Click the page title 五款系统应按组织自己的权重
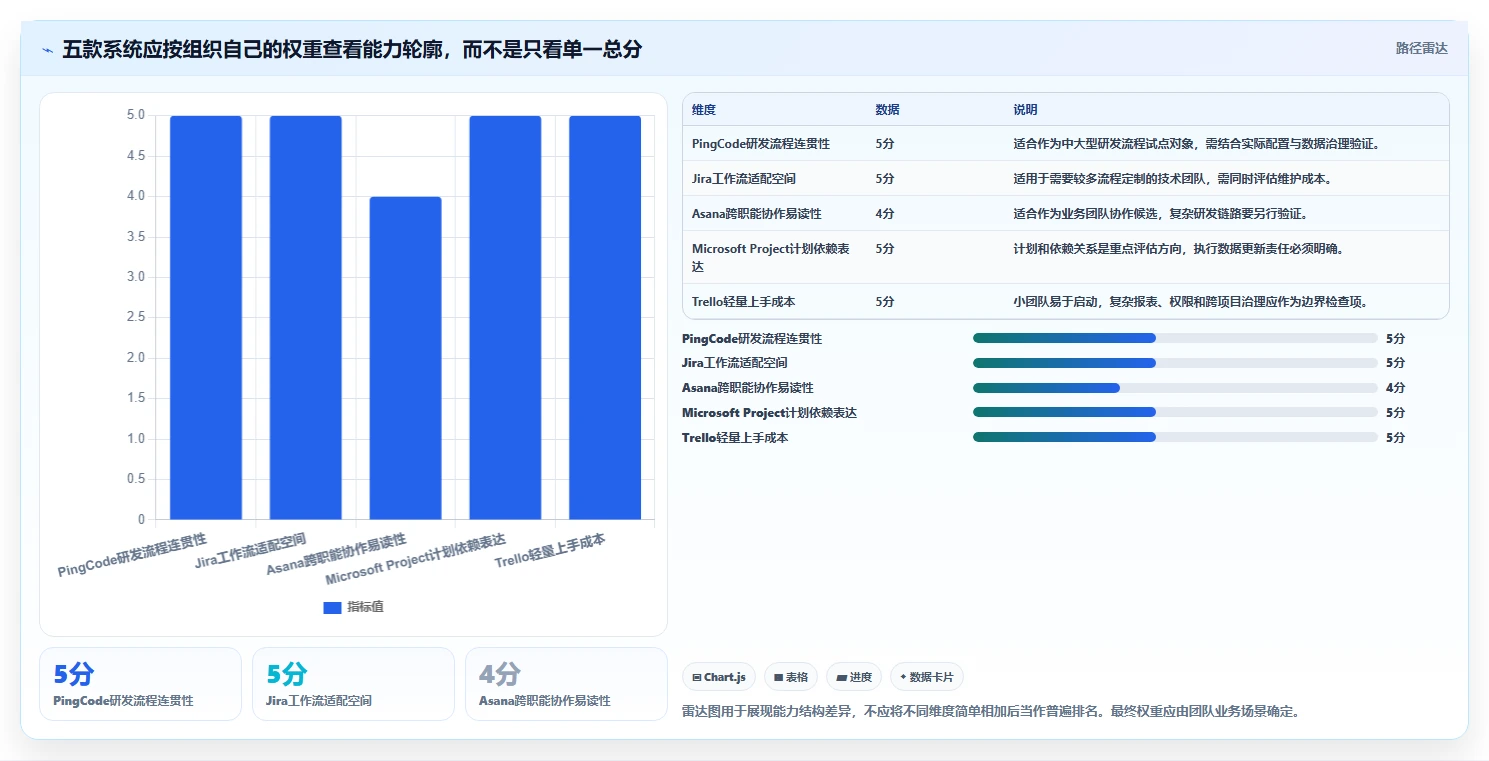The image size is (1489, 761). coord(352,49)
